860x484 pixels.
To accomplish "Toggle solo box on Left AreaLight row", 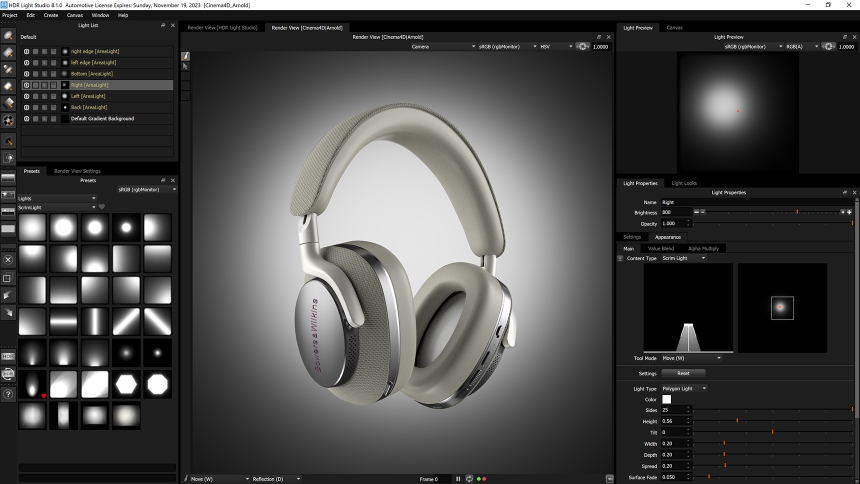I will pos(36,96).
